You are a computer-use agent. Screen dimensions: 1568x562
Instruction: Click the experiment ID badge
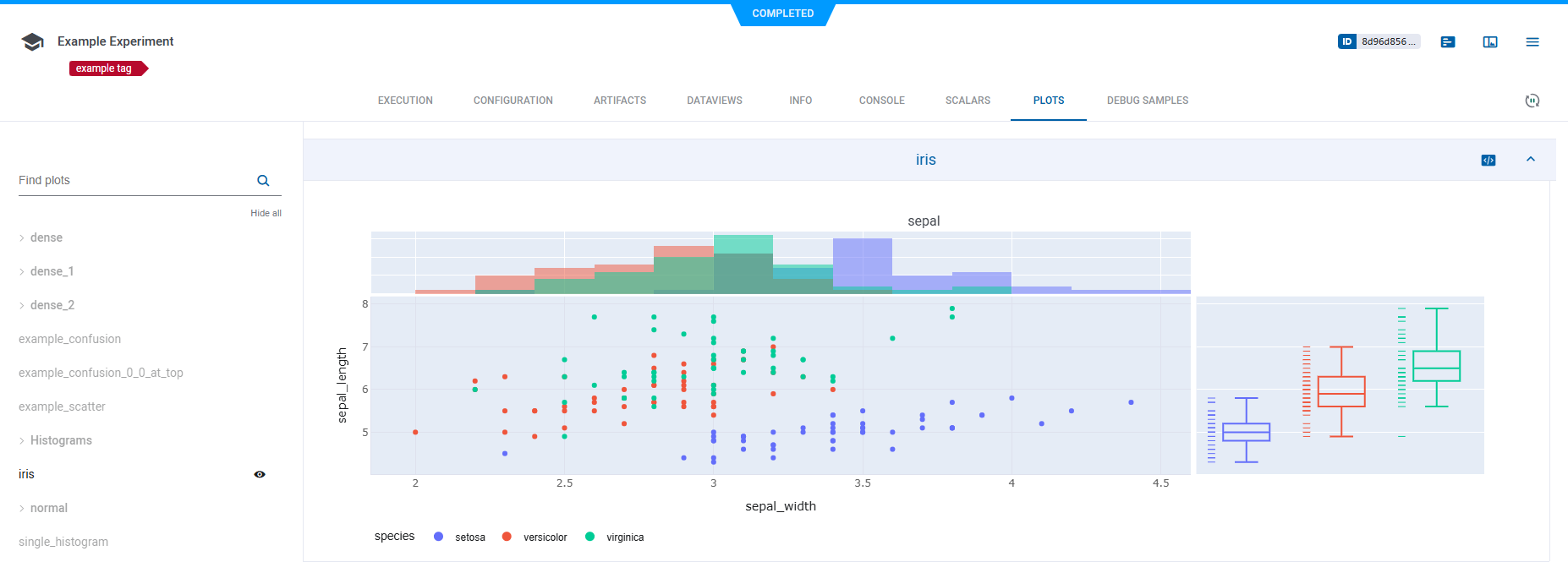click(1378, 41)
